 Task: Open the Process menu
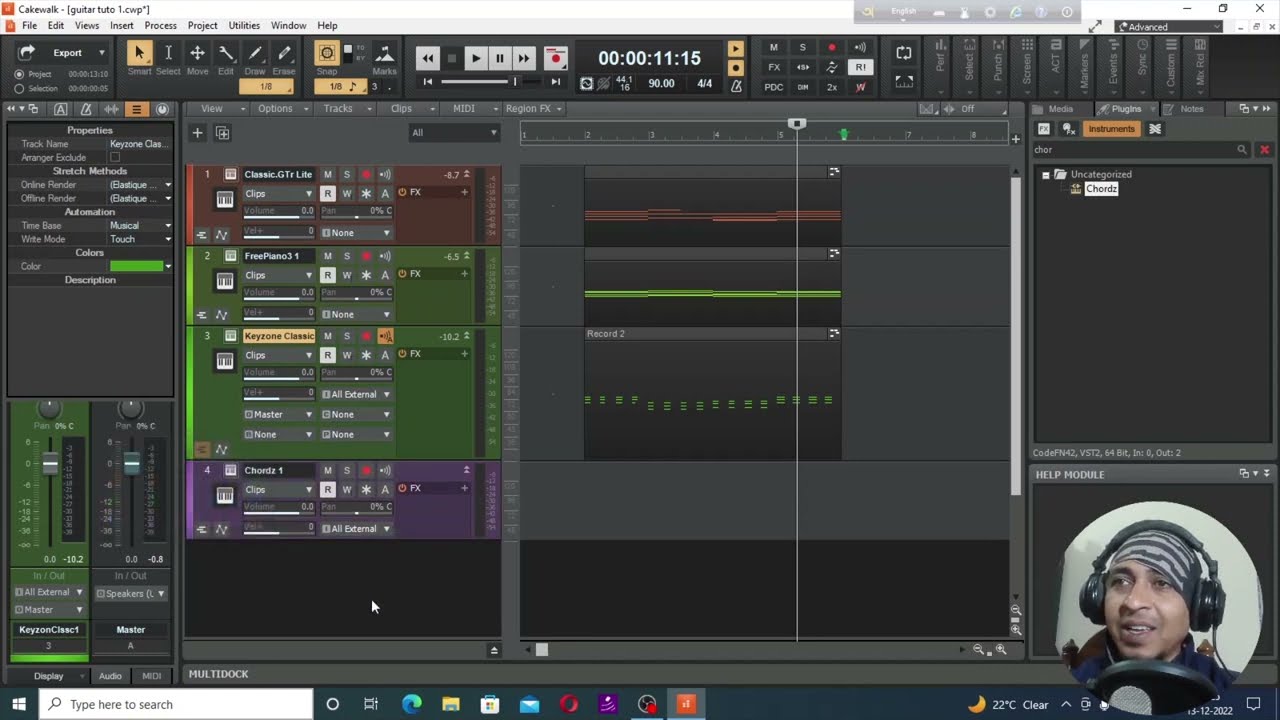coord(160,26)
